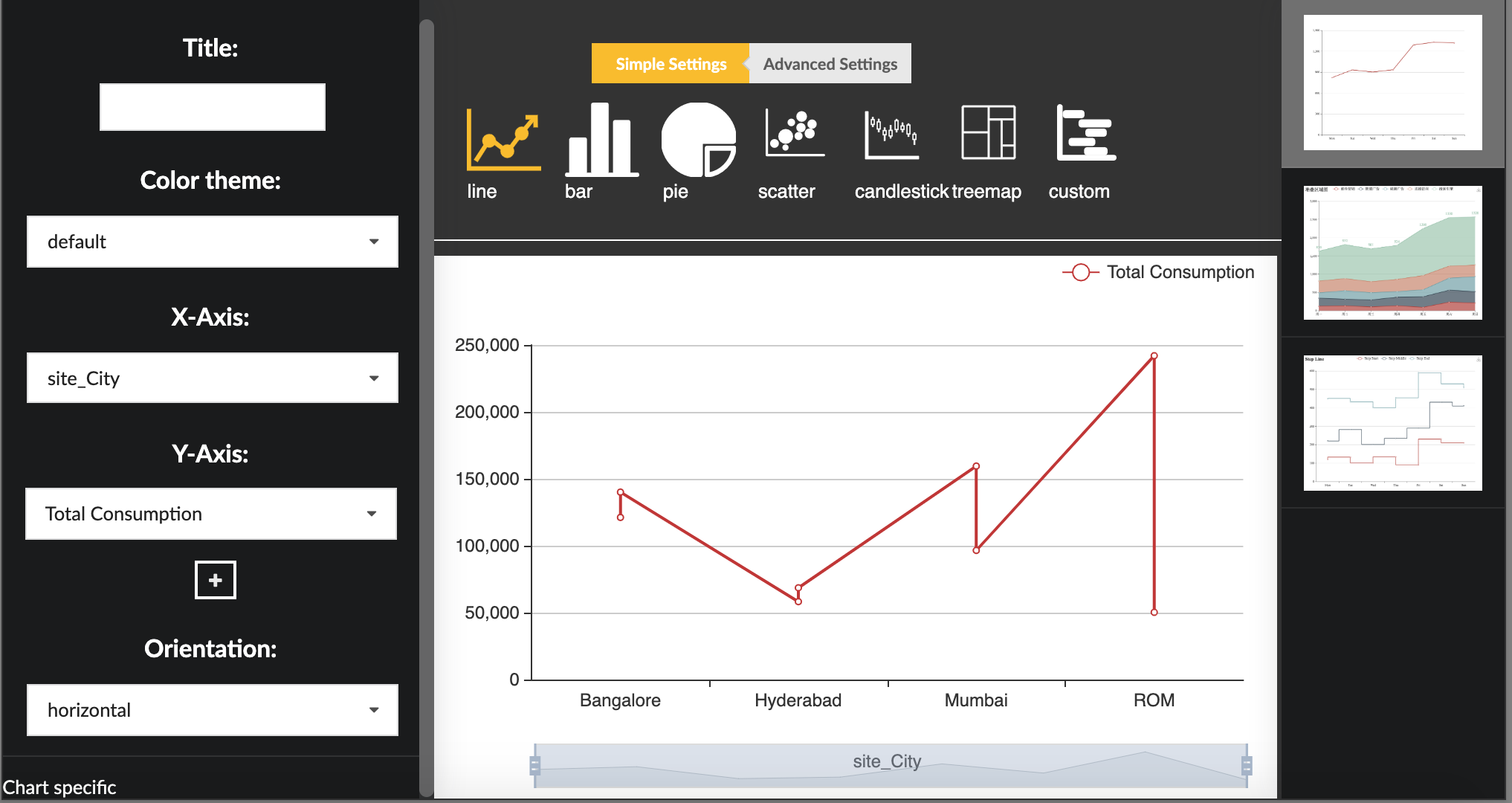The image size is (1512, 803).
Task: Switch to the Simple Settings tab
Action: (x=670, y=63)
